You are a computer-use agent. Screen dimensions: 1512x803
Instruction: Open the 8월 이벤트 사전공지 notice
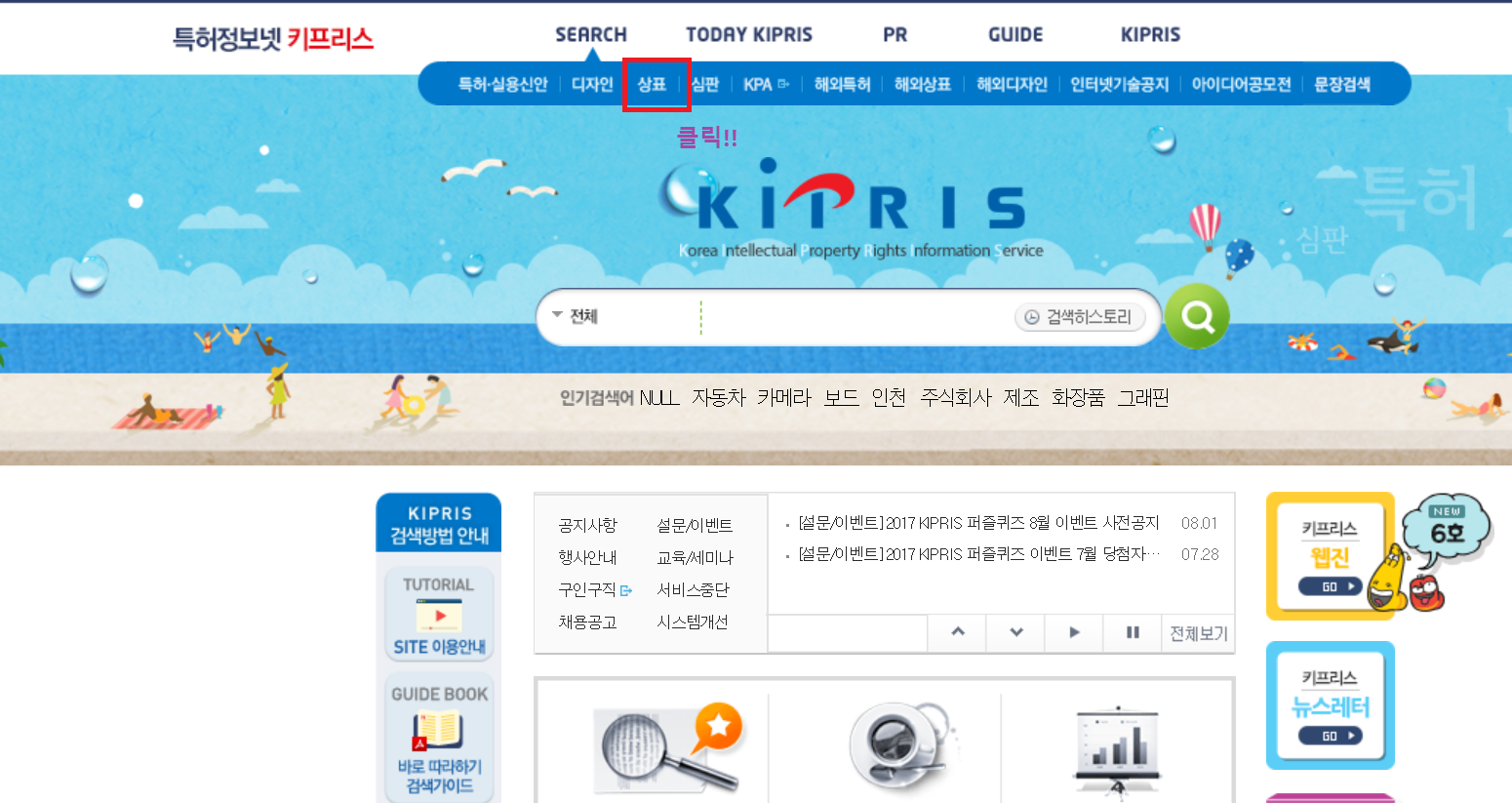(x=978, y=523)
